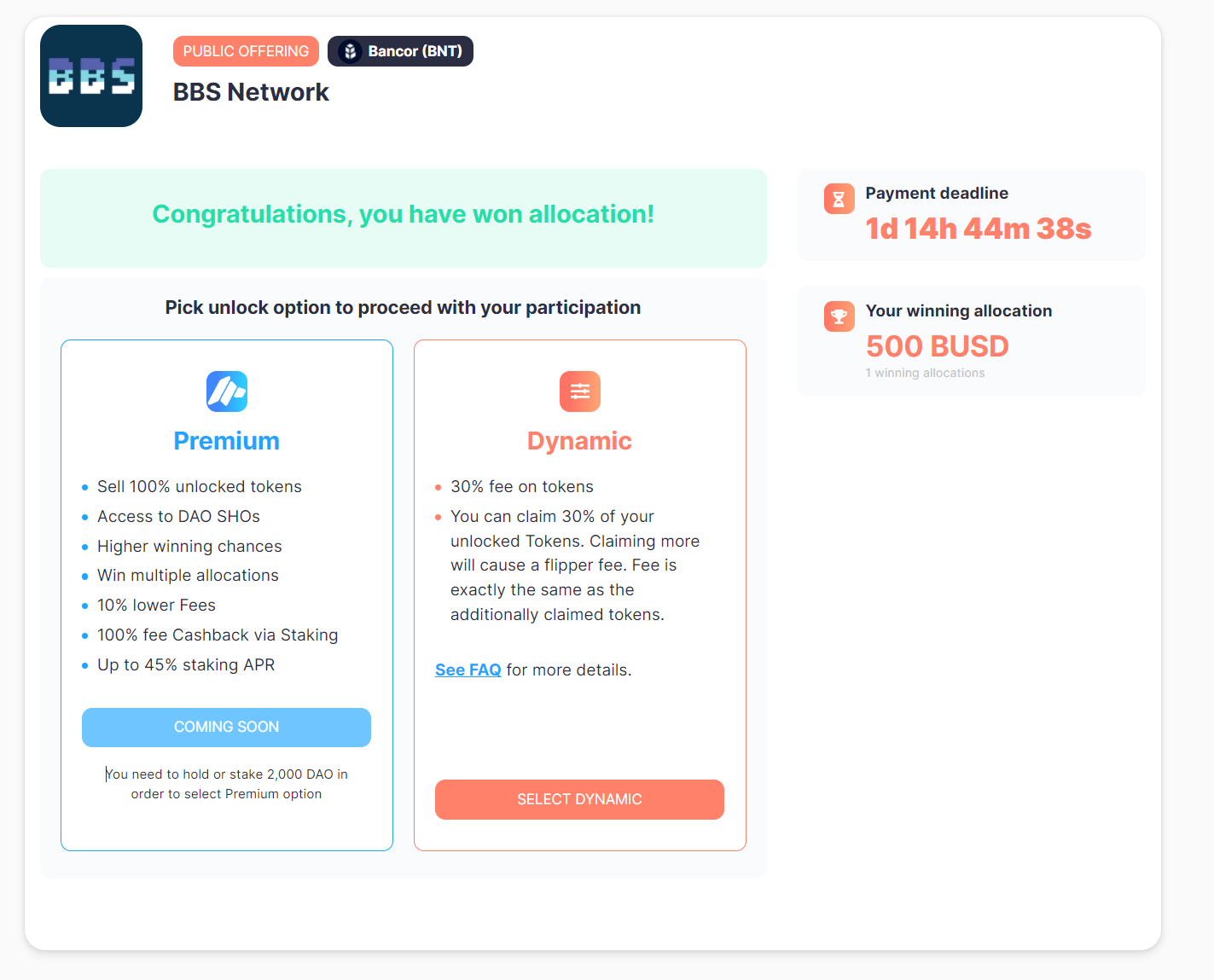The width and height of the screenshot is (1214, 980).
Task: Click the Dynamic plan sliders icon
Action: [580, 391]
